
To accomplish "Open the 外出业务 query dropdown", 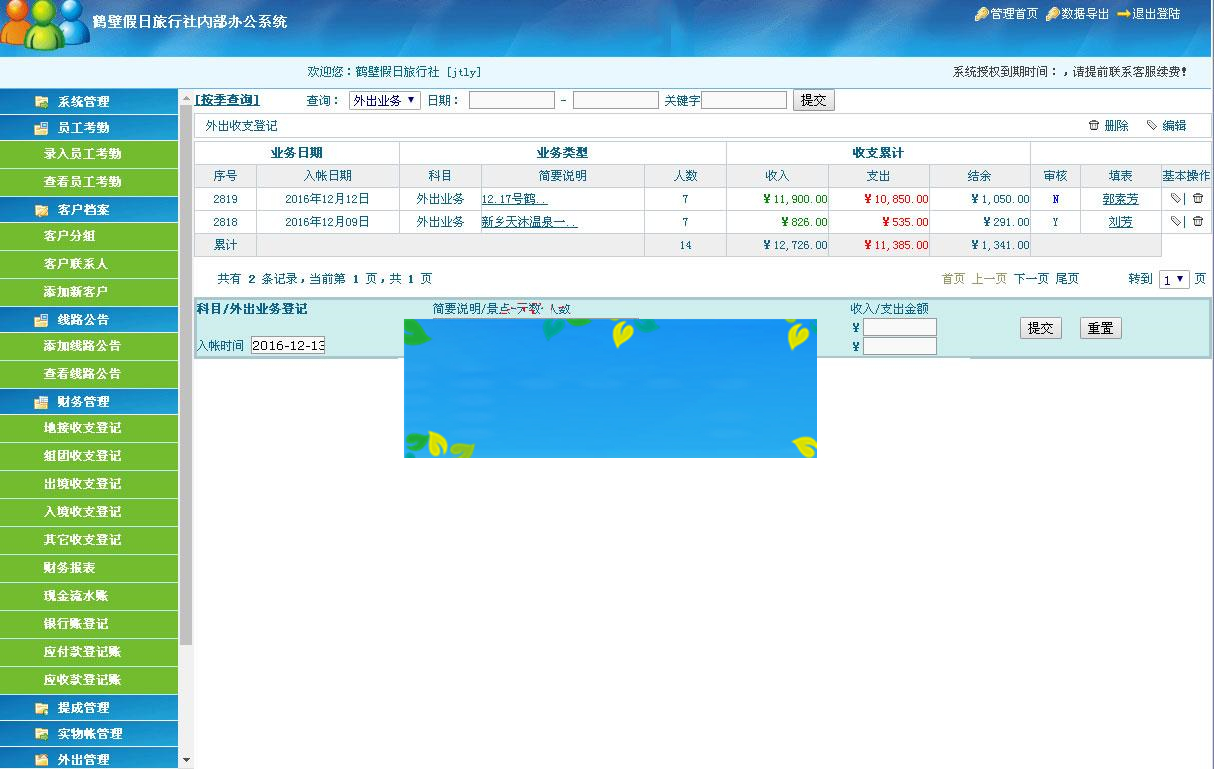I will [x=384, y=99].
